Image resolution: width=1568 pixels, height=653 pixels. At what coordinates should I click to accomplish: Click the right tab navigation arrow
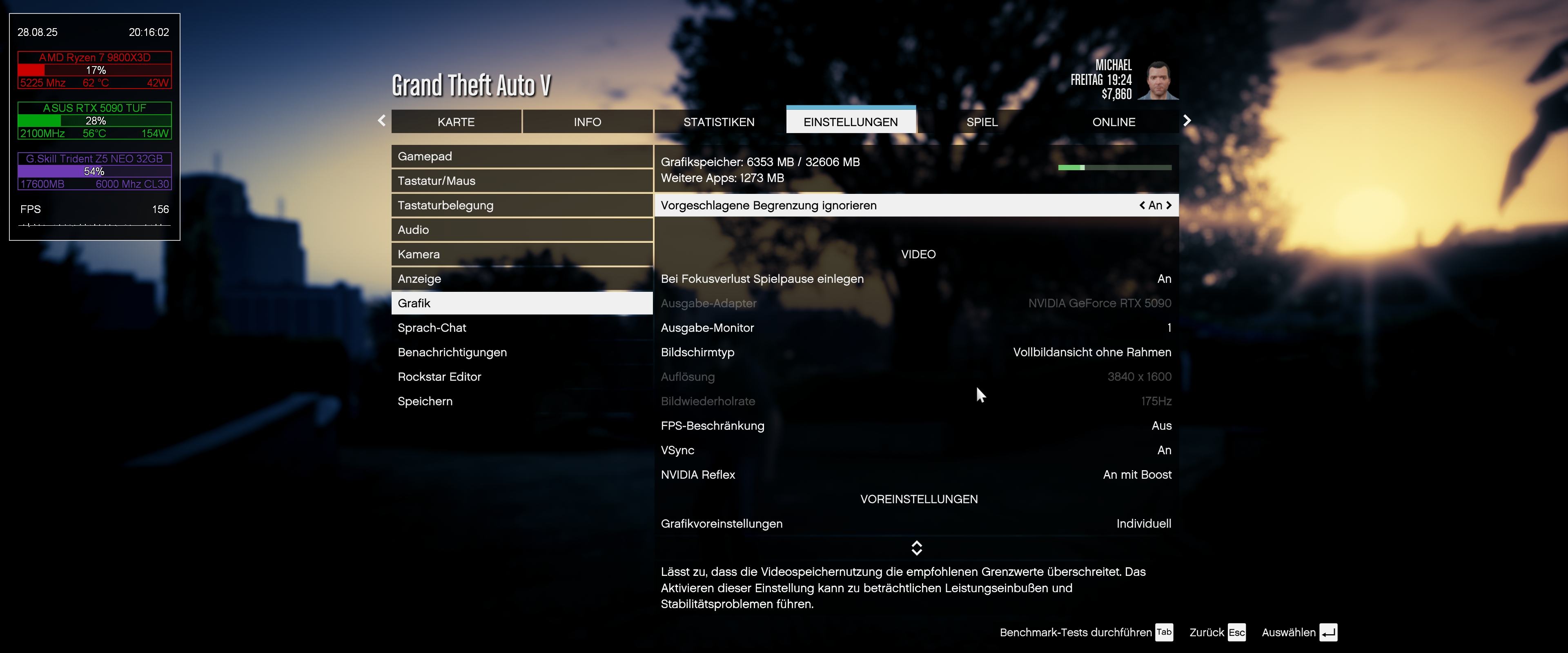(1186, 120)
